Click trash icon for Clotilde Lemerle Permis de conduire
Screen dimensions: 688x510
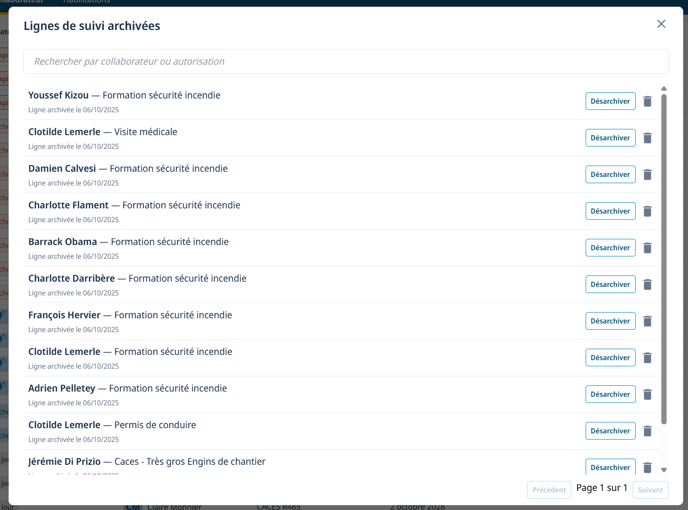tap(647, 431)
